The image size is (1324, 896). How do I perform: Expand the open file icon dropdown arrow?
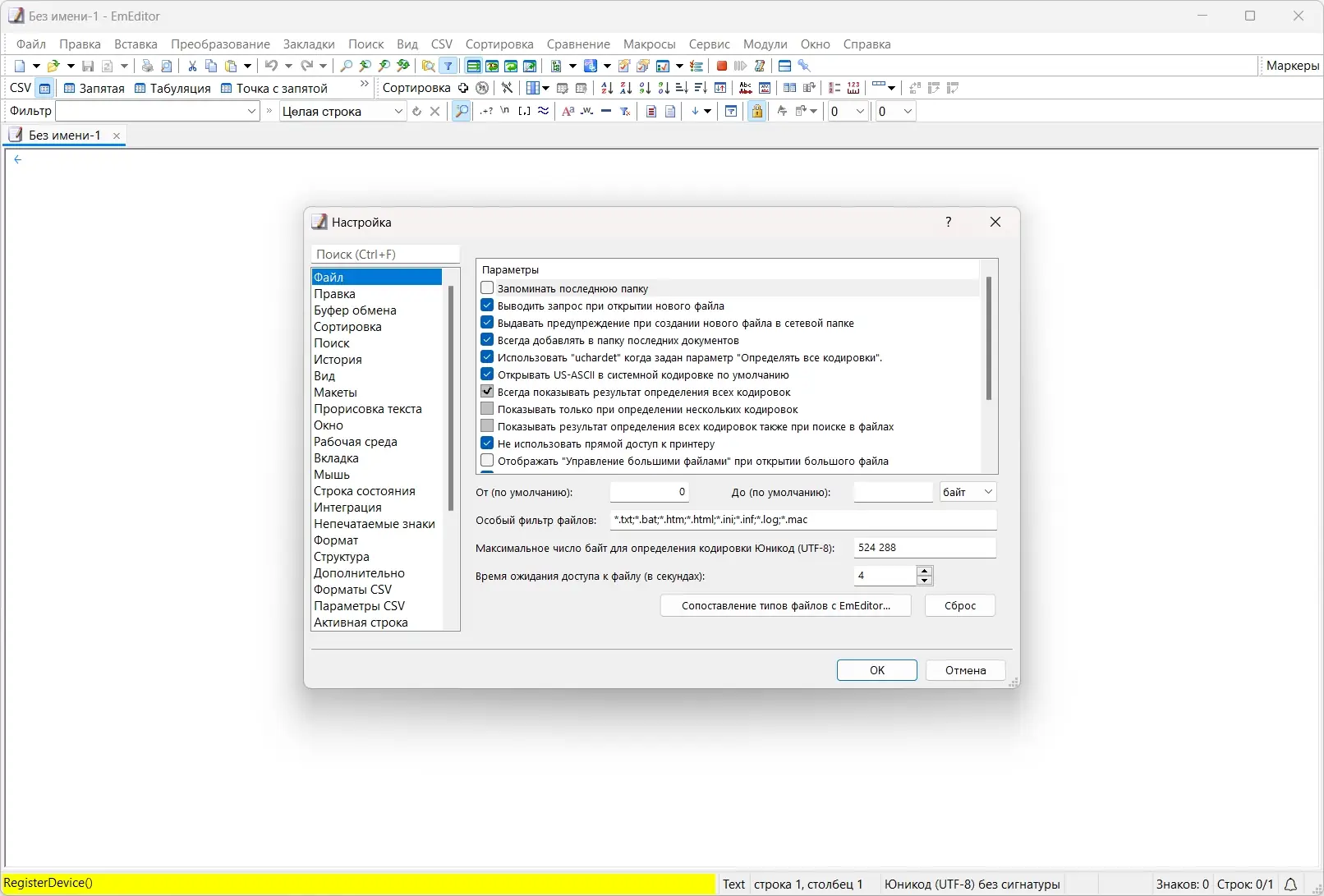[71, 66]
